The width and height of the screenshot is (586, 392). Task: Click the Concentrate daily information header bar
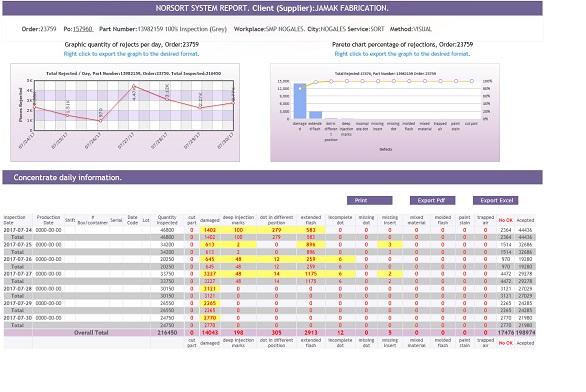point(272,177)
